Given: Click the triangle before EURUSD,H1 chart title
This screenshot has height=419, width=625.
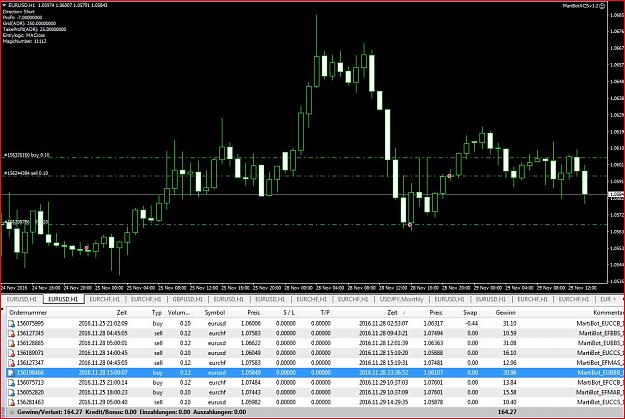Looking at the screenshot, I should tap(4, 5).
